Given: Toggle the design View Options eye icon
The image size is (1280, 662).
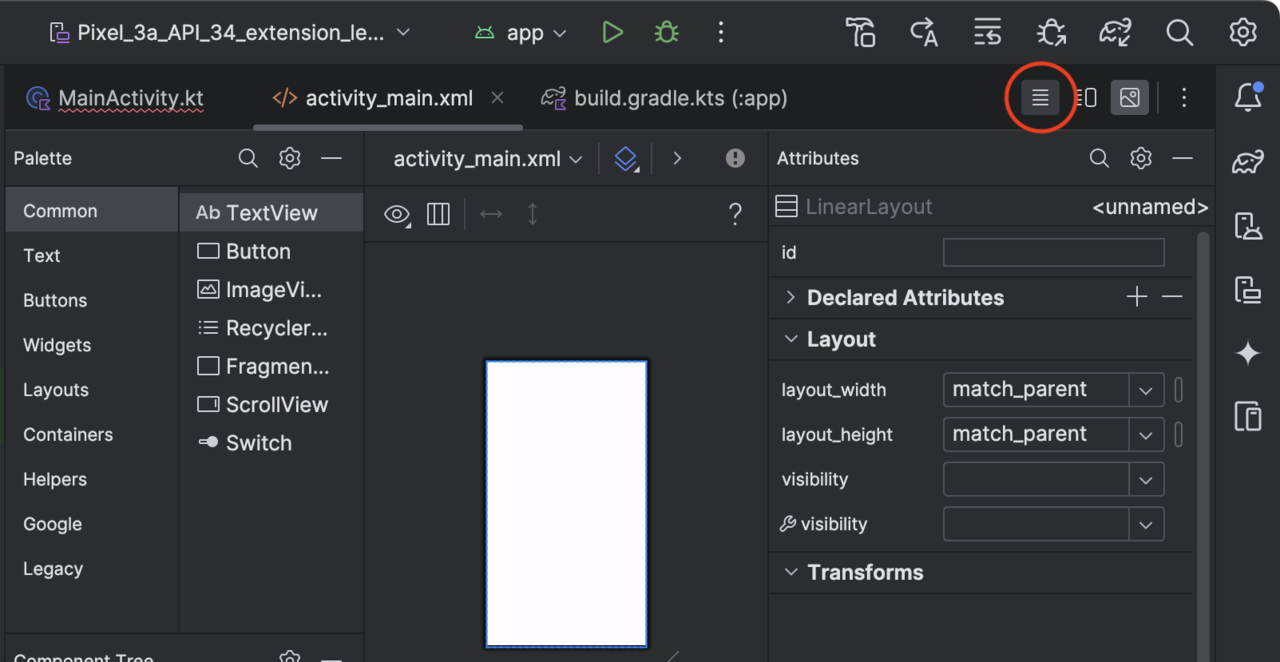Looking at the screenshot, I should (x=397, y=214).
